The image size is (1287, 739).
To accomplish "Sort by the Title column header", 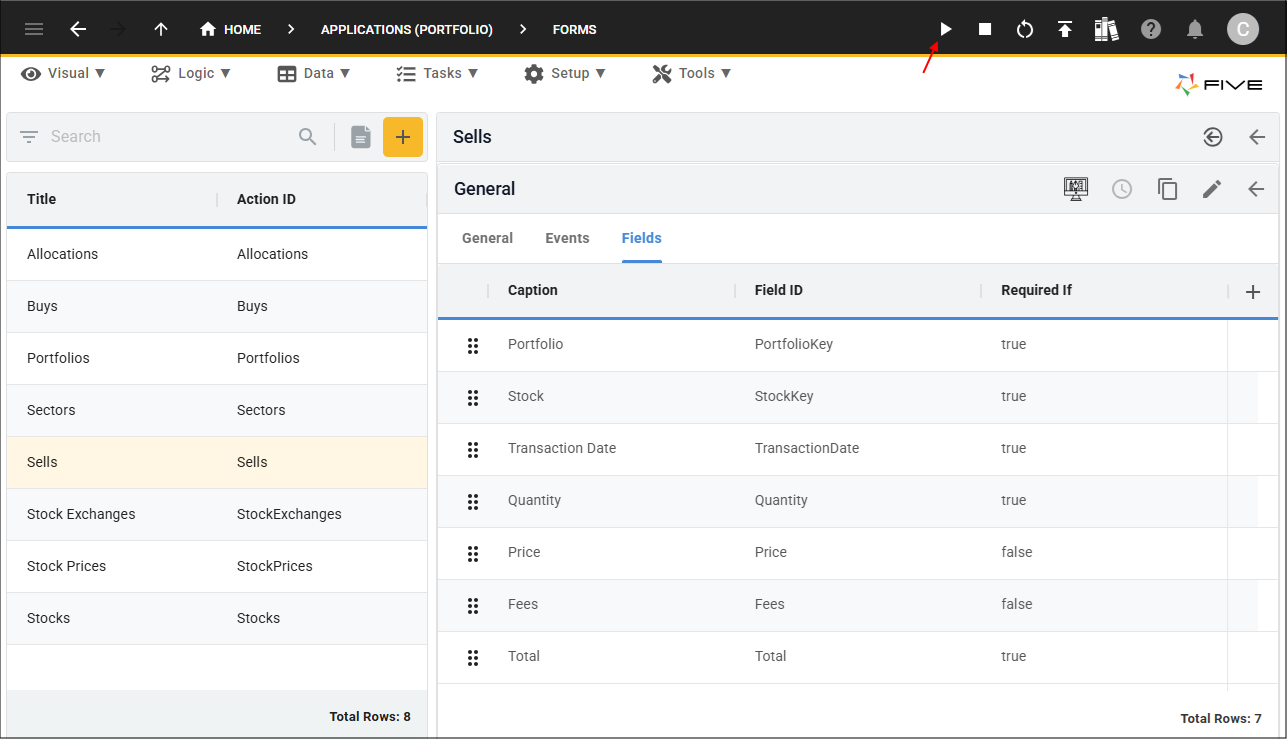I will tap(42, 199).
